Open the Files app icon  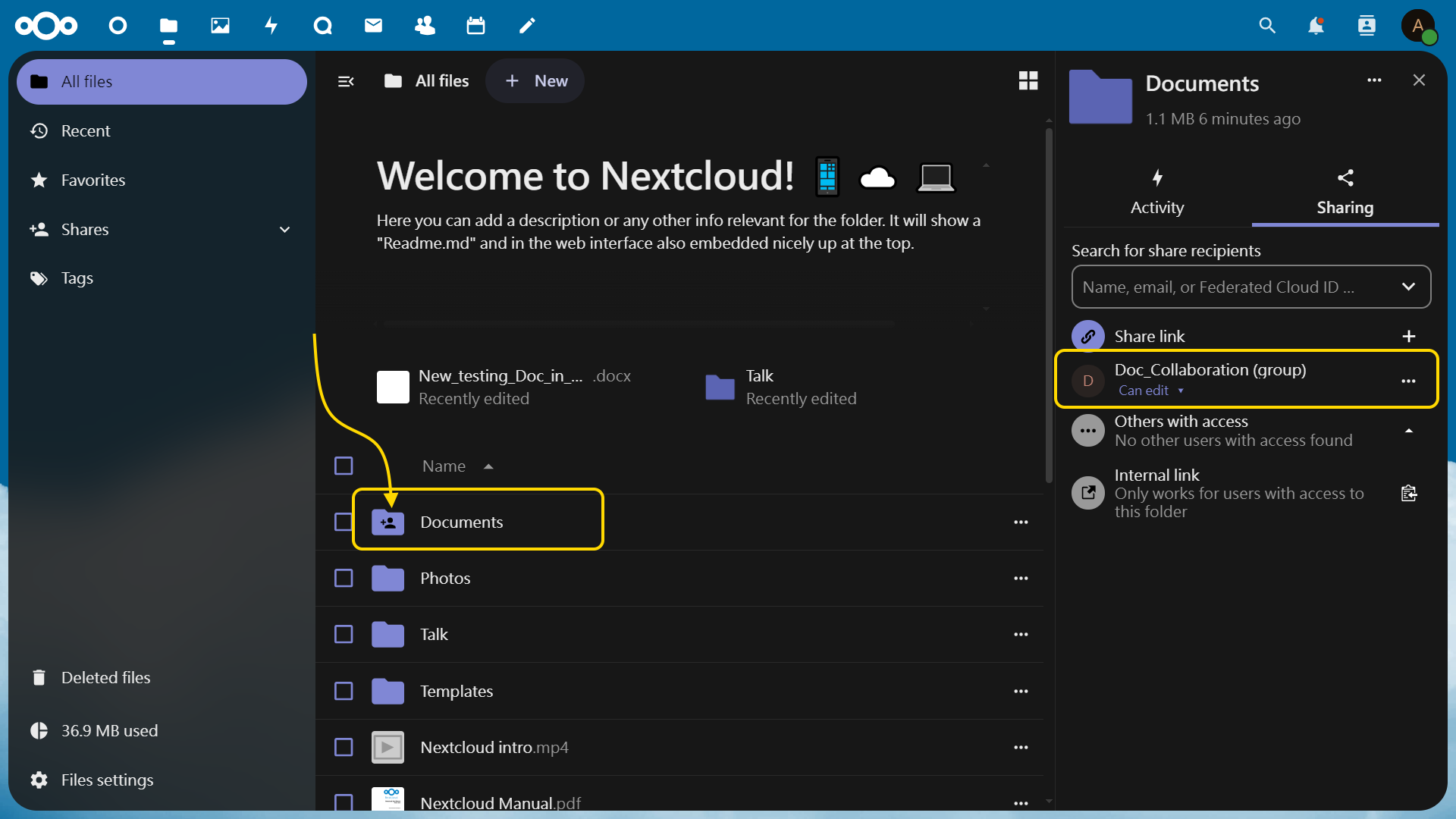click(x=168, y=26)
